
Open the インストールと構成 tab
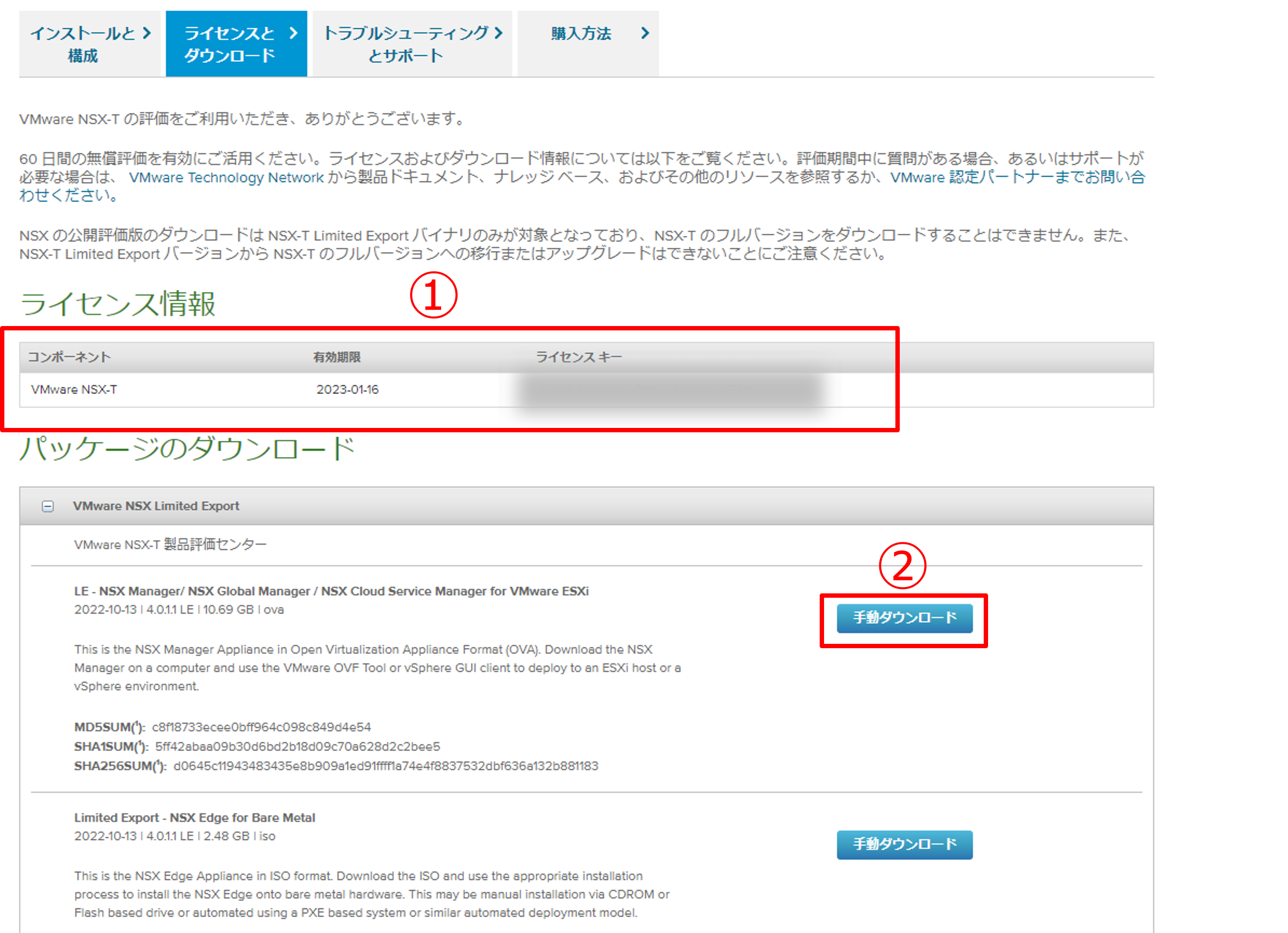[83, 44]
